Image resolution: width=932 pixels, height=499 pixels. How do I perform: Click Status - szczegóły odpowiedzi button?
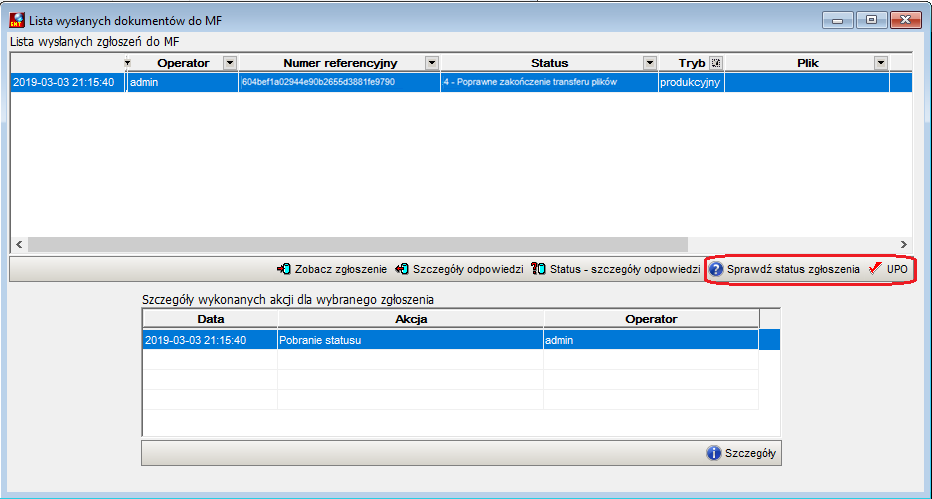point(616,269)
